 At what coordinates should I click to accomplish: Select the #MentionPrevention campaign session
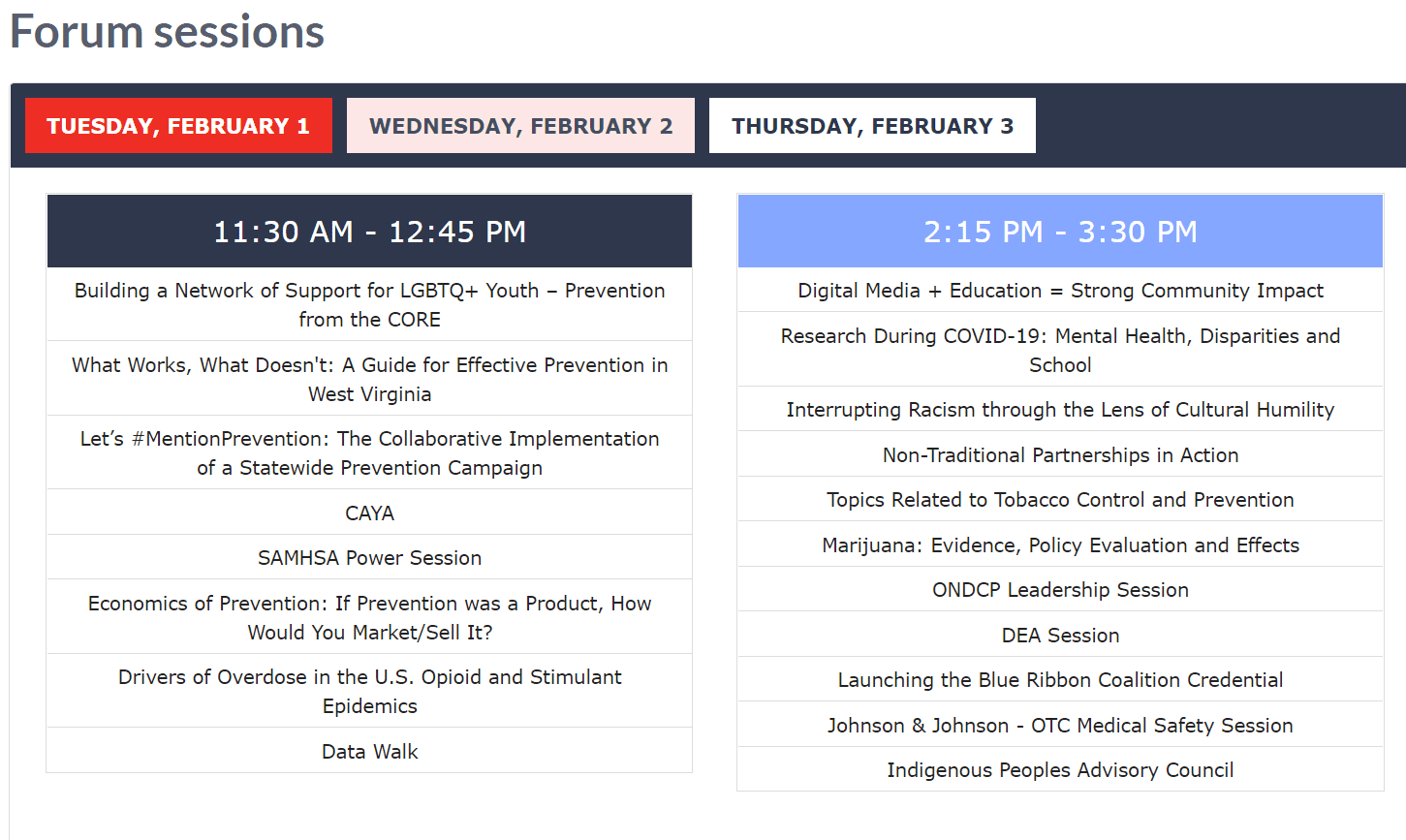click(369, 452)
